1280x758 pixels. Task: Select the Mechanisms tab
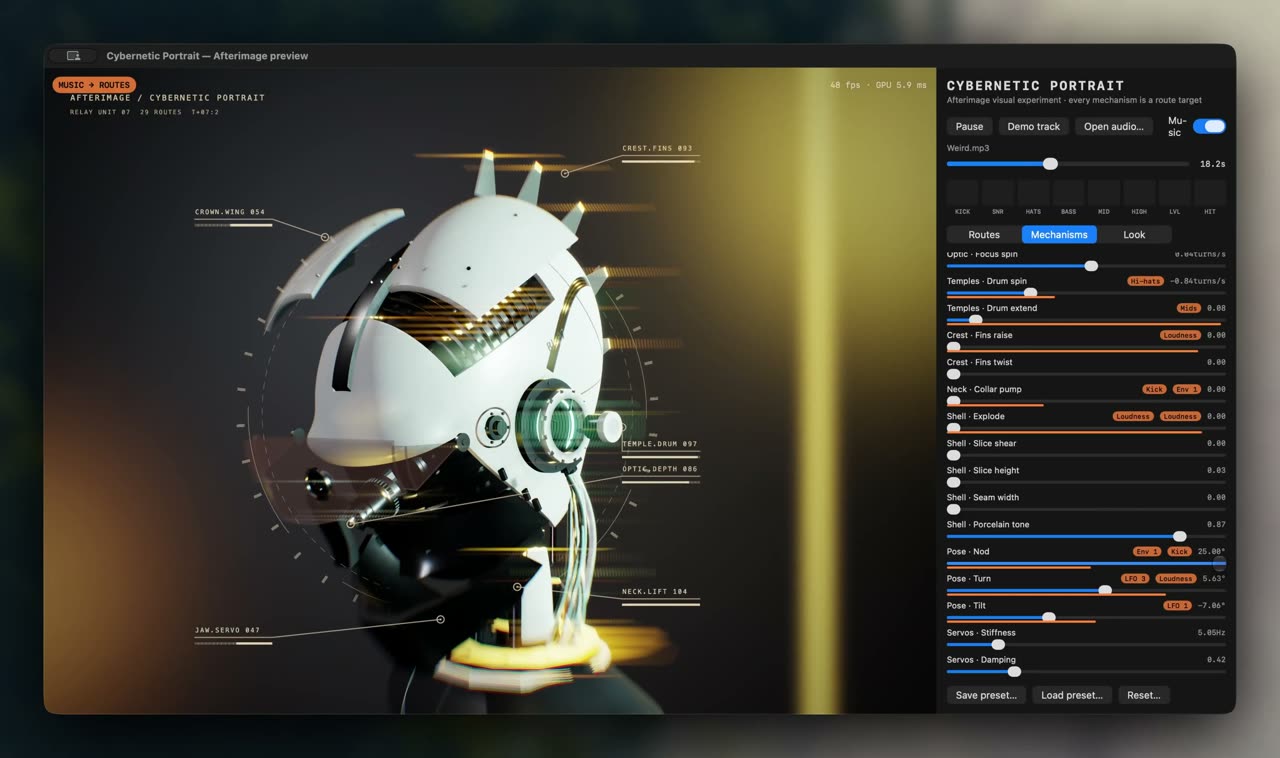click(1059, 235)
